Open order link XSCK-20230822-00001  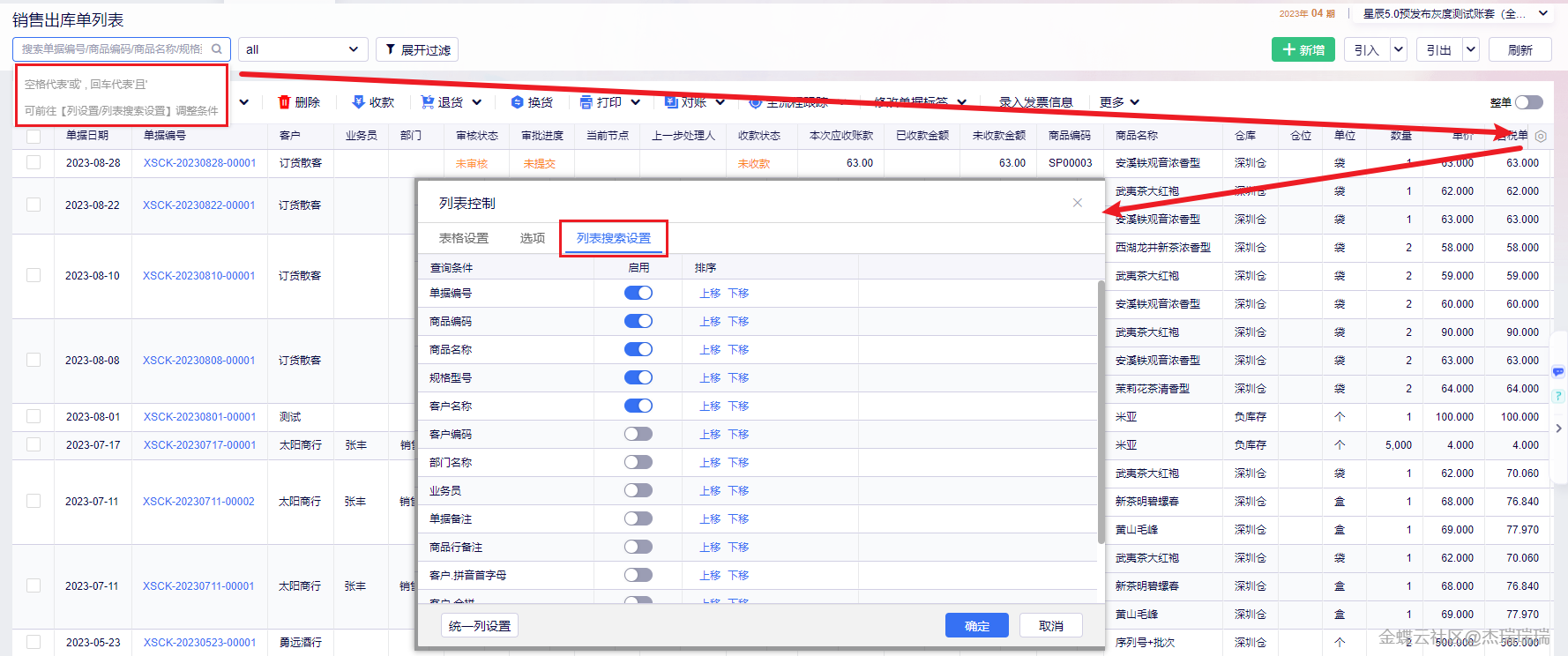point(199,205)
